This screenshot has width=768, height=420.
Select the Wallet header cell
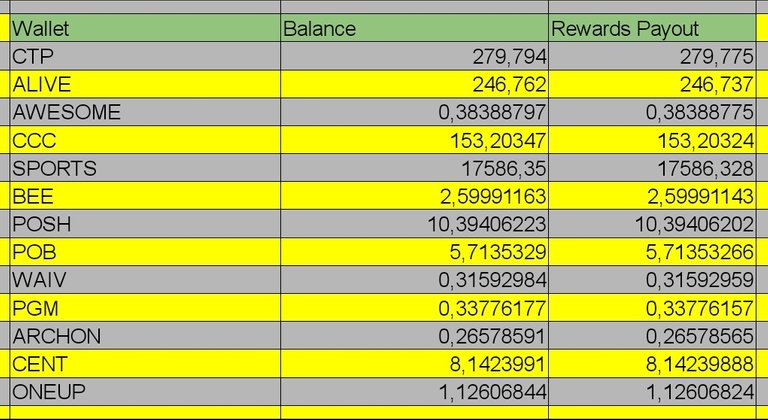pyautogui.click(x=145, y=28)
